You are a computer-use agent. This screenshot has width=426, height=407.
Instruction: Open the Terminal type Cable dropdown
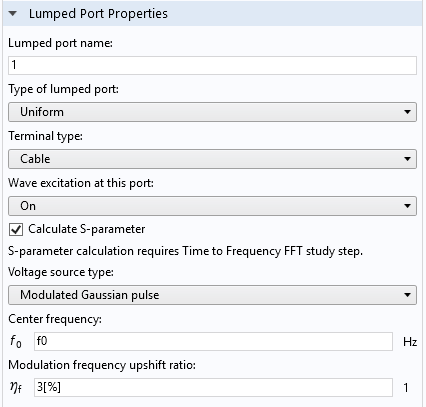point(212,159)
